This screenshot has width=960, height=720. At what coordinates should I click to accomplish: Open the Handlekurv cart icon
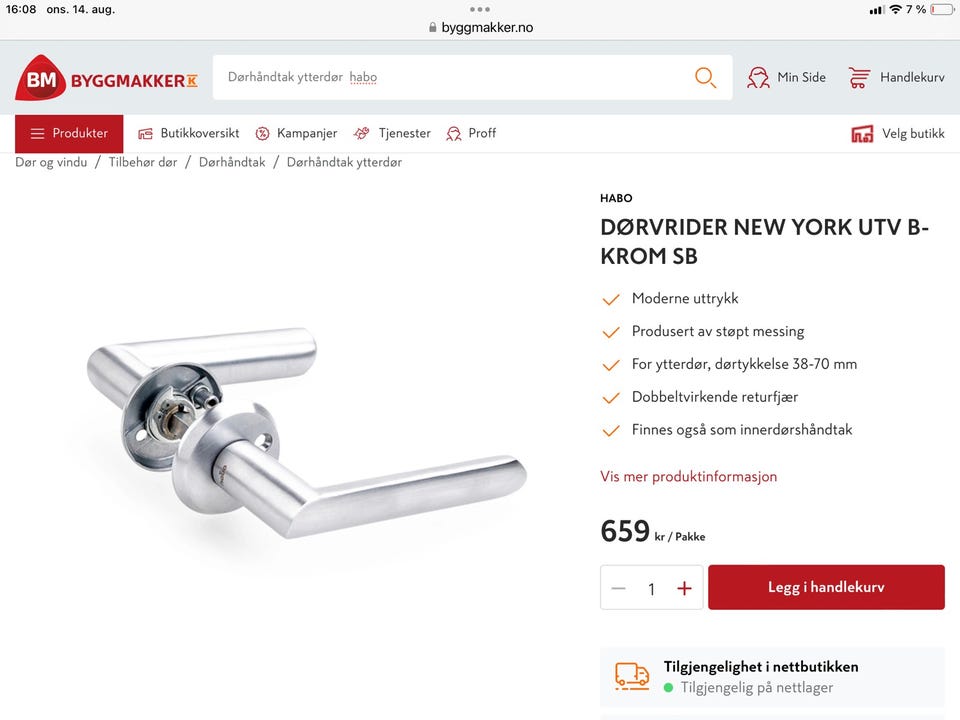pyautogui.click(x=859, y=78)
